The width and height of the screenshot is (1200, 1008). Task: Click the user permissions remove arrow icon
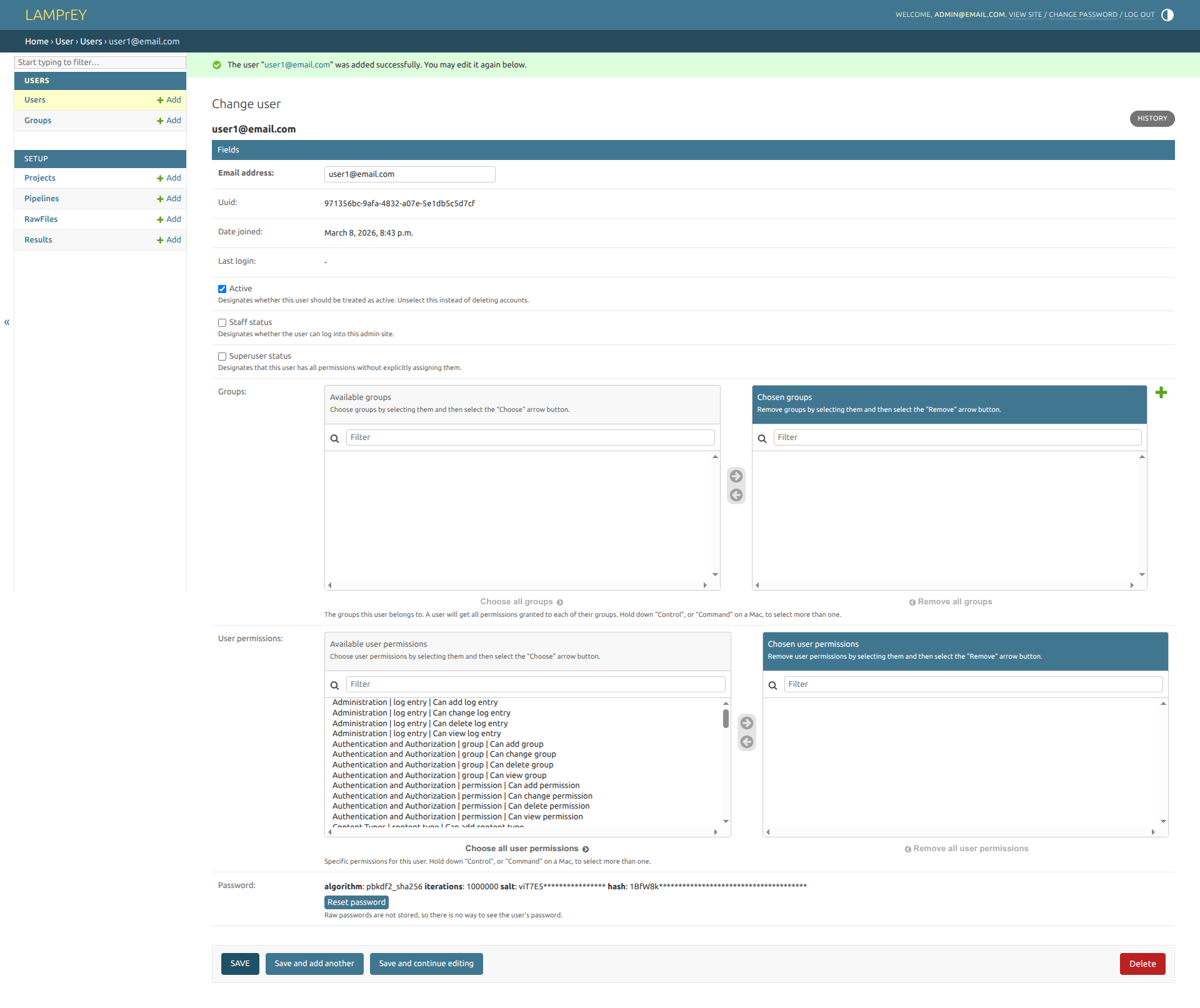pos(746,742)
